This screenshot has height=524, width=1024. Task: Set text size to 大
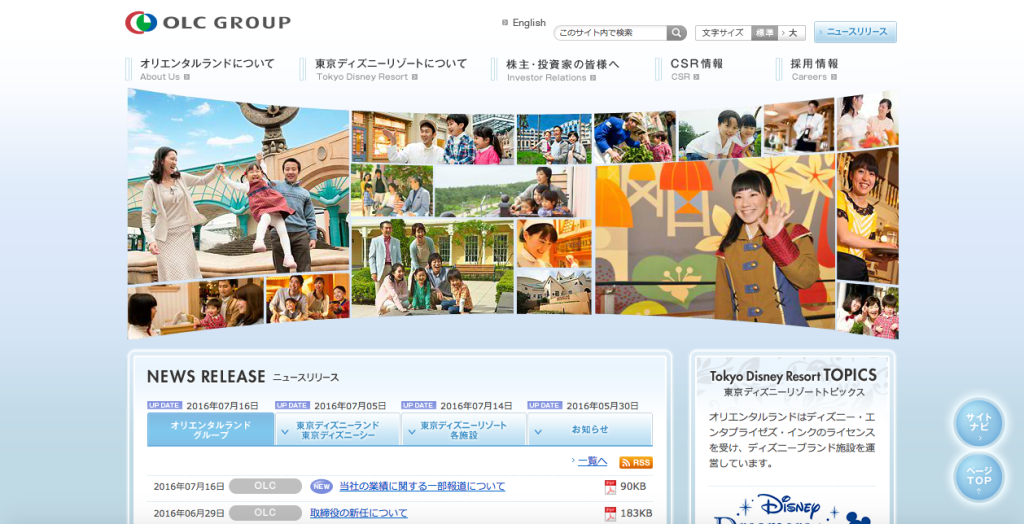point(792,33)
